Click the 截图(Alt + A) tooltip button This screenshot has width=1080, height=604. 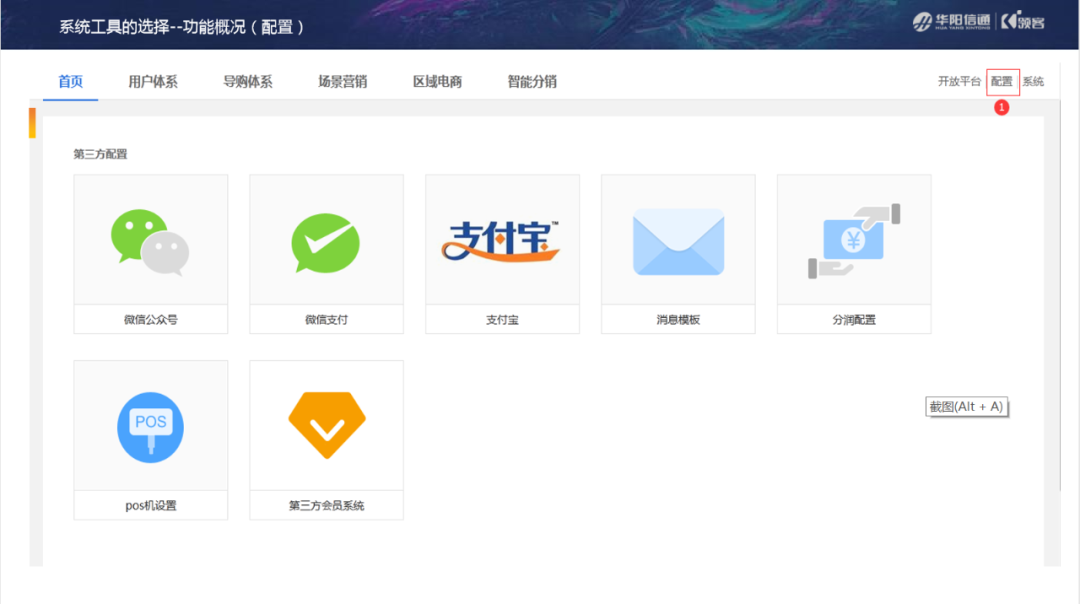click(966, 407)
